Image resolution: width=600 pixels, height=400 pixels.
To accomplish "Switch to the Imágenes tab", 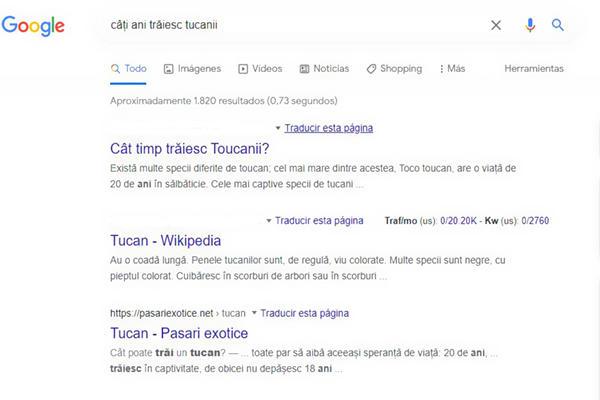I will pos(192,69).
